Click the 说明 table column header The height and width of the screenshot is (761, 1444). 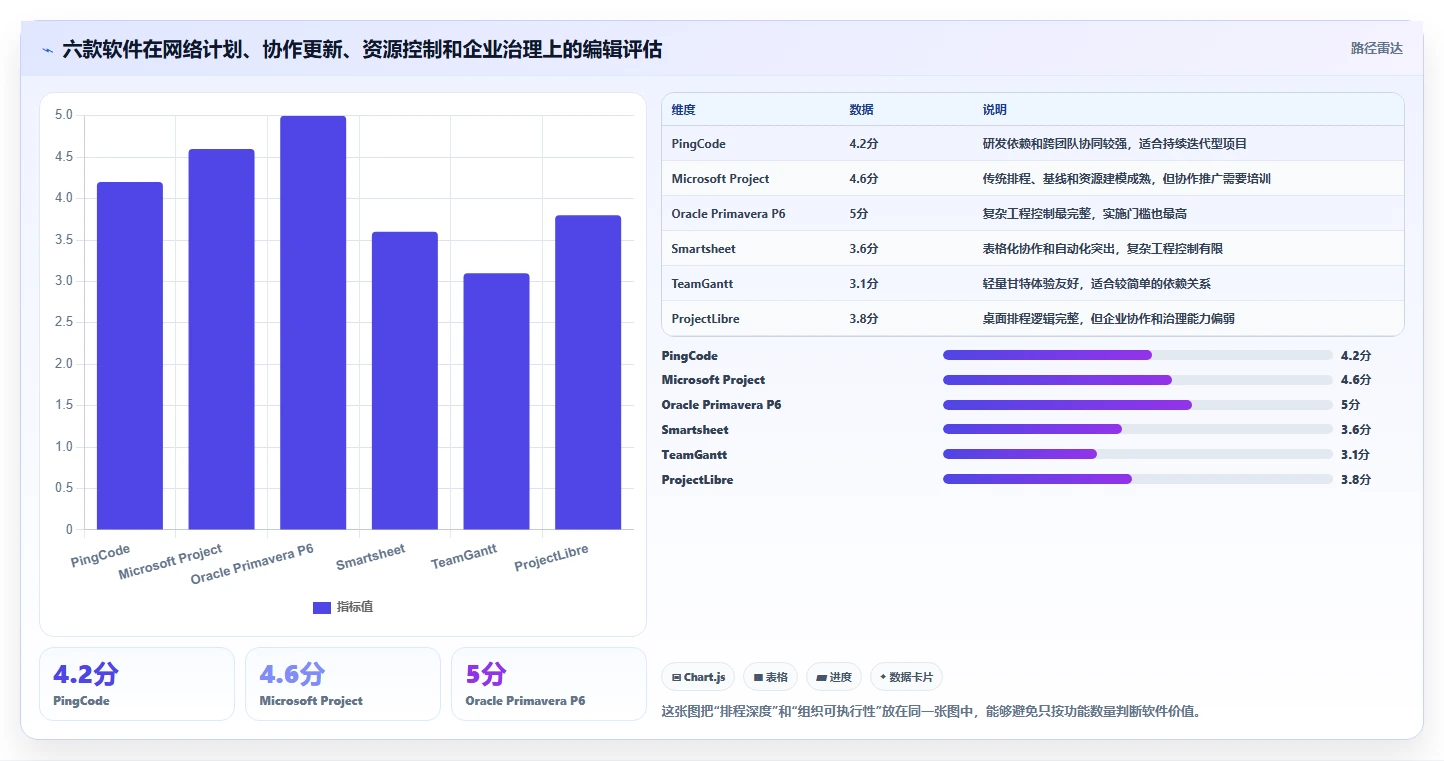(x=995, y=110)
